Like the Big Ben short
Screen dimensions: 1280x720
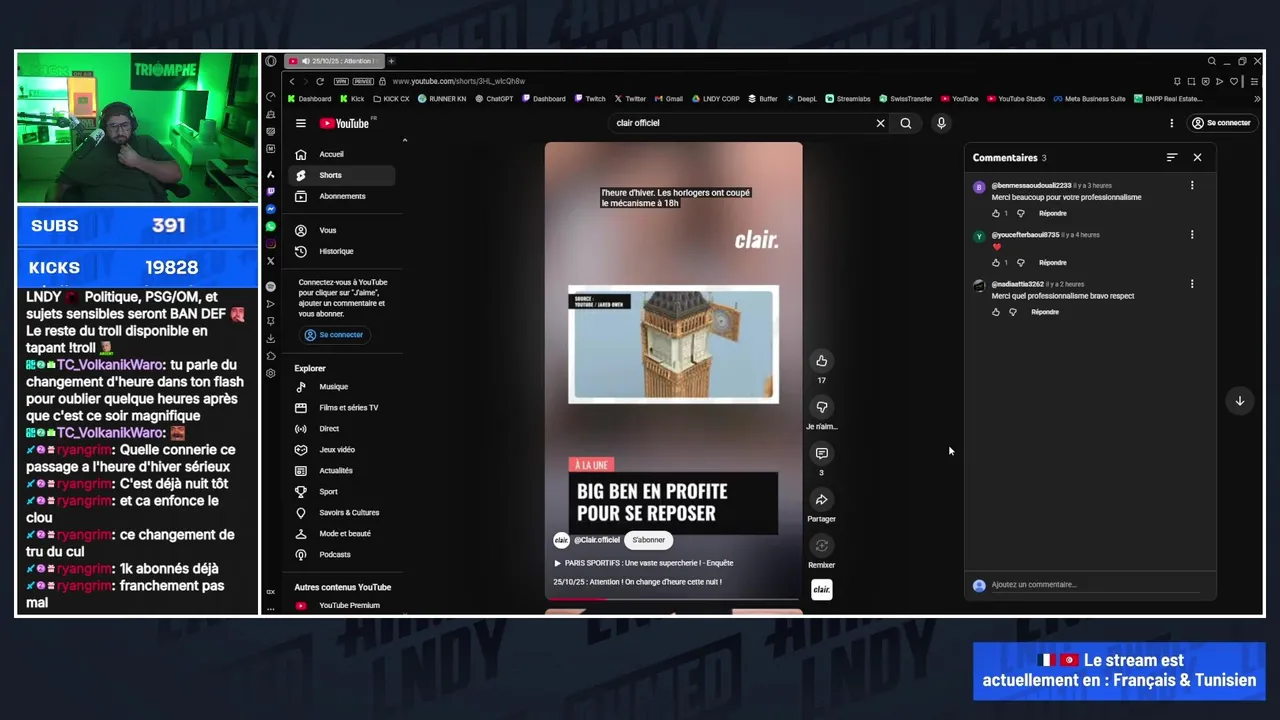pyautogui.click(x=821, y=361)
